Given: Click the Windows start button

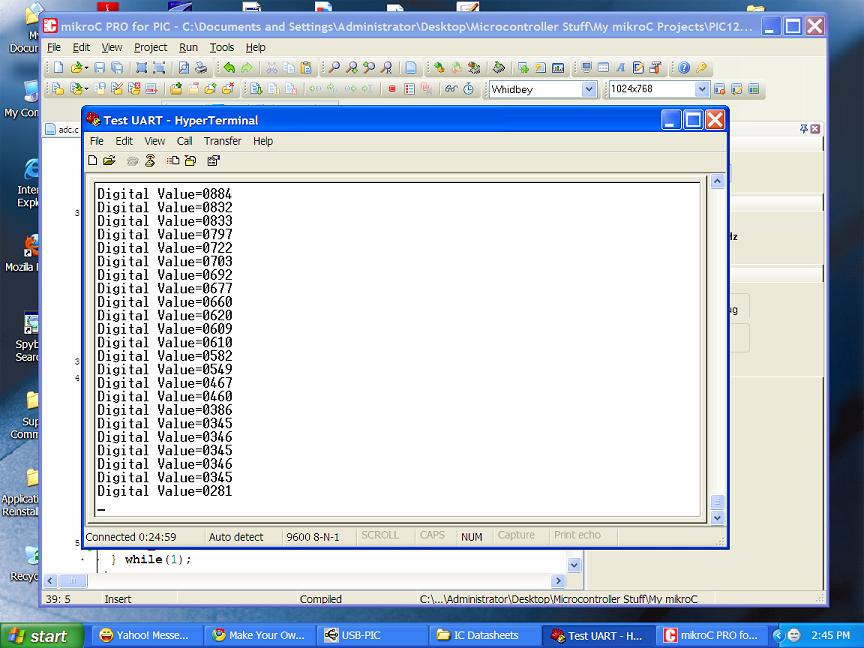Looking at the screenshot, I should tap(42, 635).
